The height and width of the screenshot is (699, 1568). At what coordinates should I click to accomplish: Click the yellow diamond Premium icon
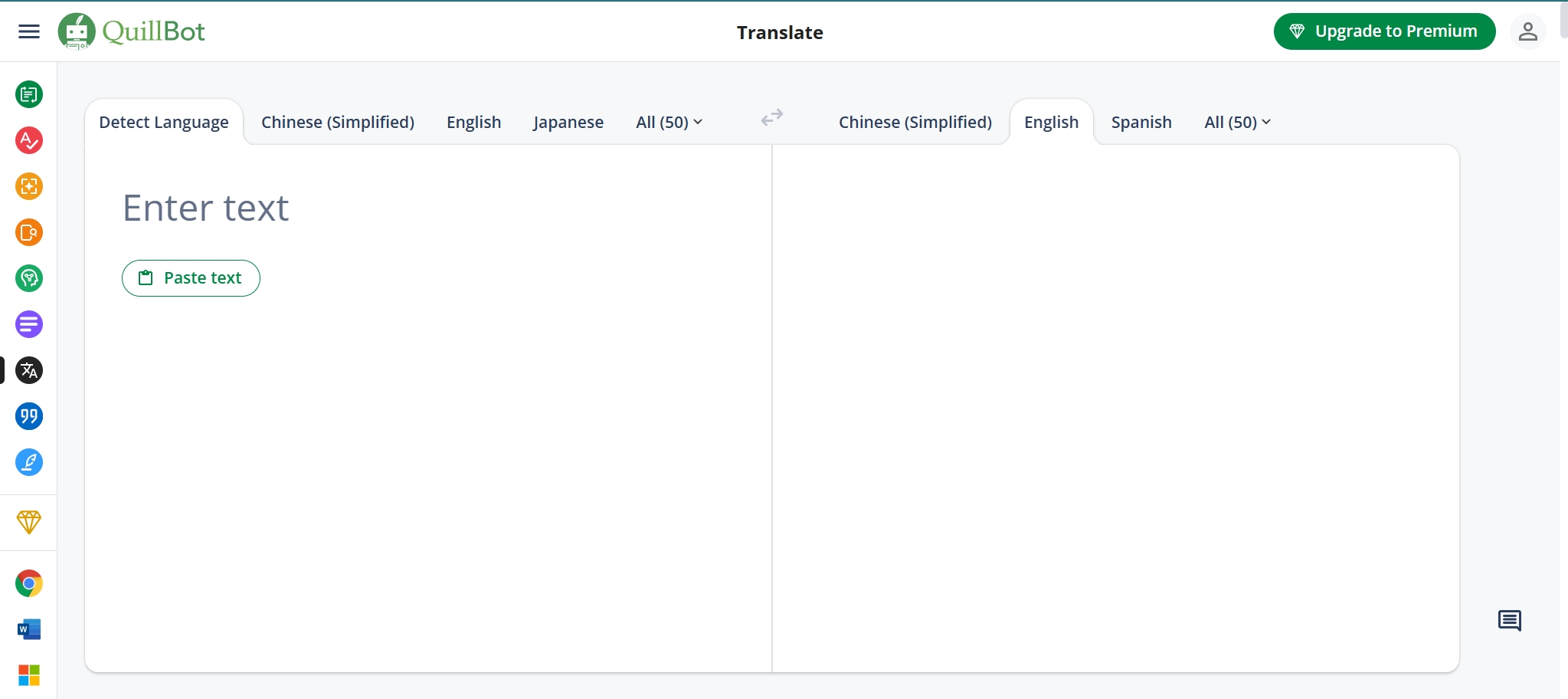(29, 522)
